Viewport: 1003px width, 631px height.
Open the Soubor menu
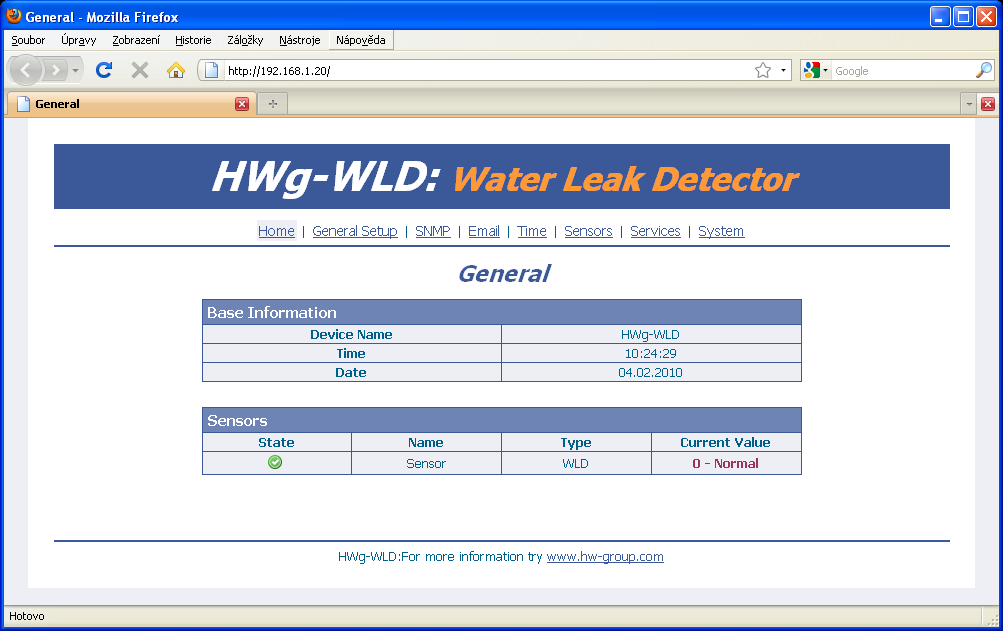pyautogui.click(x=28, y=40)
